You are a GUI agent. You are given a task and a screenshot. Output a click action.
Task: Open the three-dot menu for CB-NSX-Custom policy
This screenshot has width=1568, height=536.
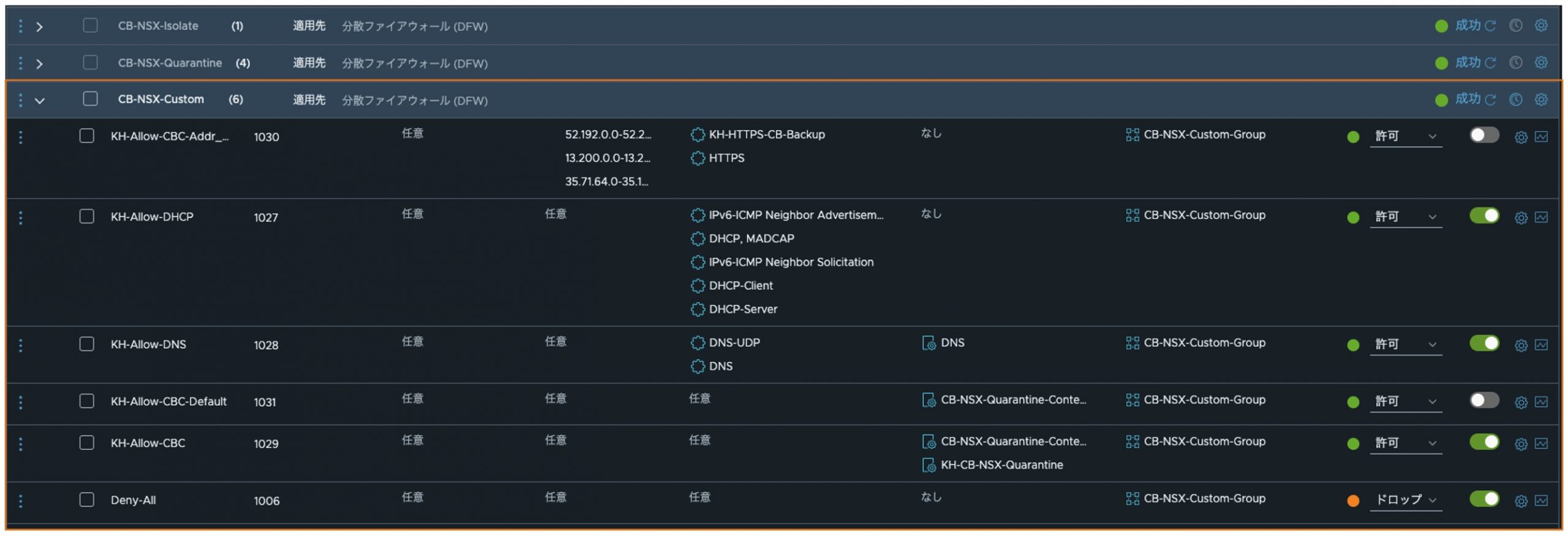click(x=21, y=100)
